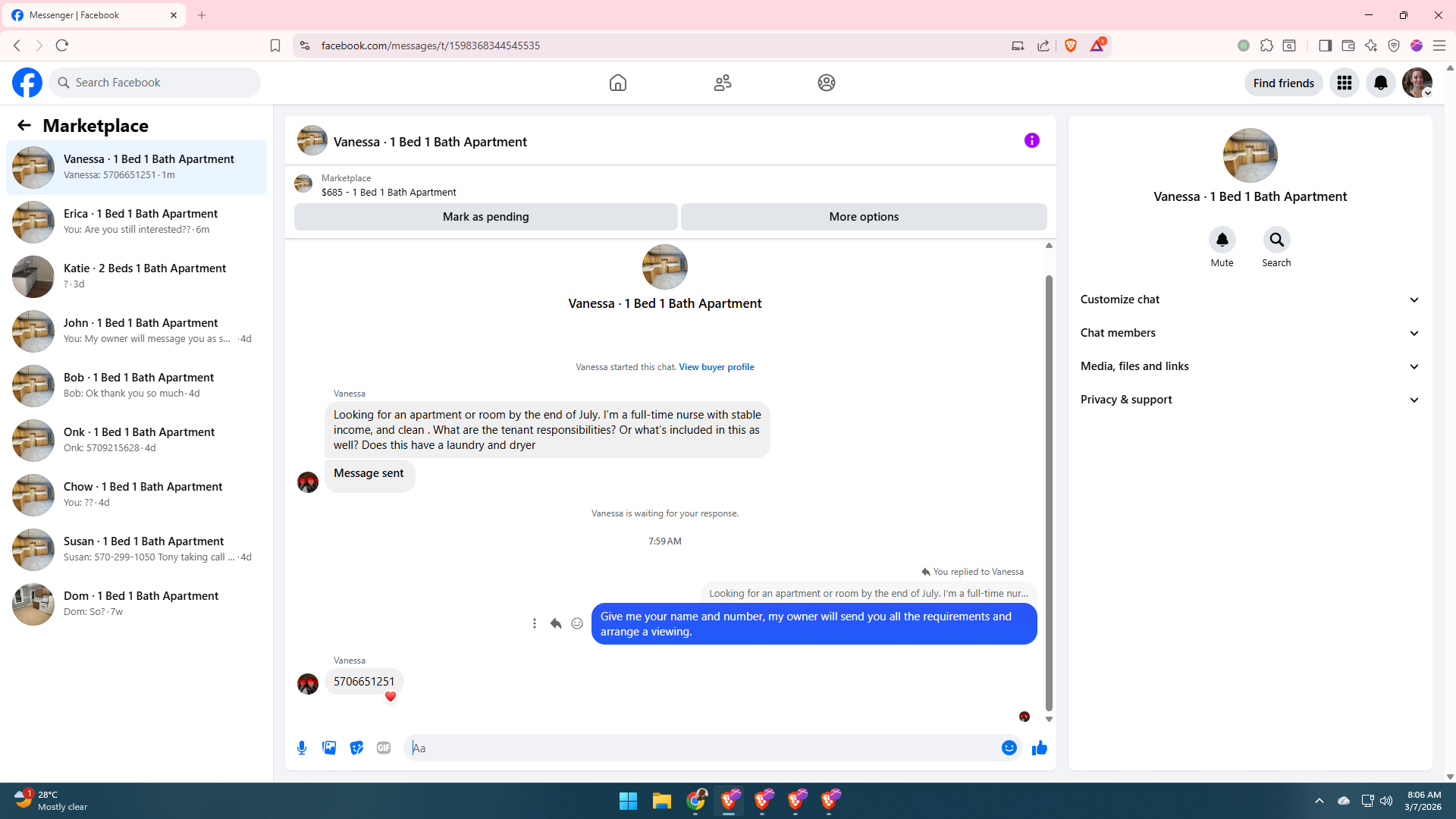Screen dimensions: 1456x819
Task: Open Friends icon in top navigation
Action: pos(723,83)
